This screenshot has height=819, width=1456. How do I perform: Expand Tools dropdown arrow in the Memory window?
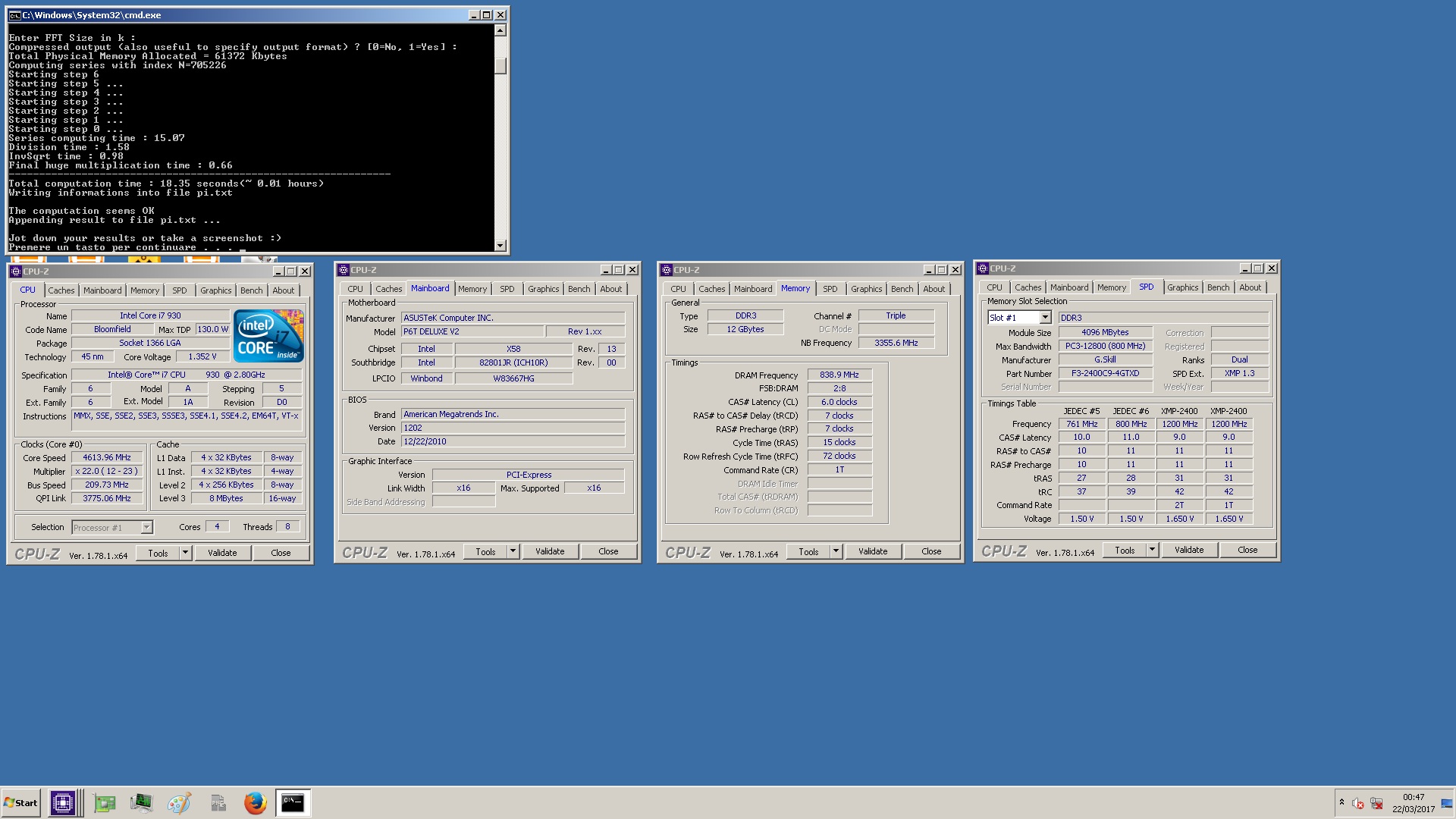(x=836, y=551)
